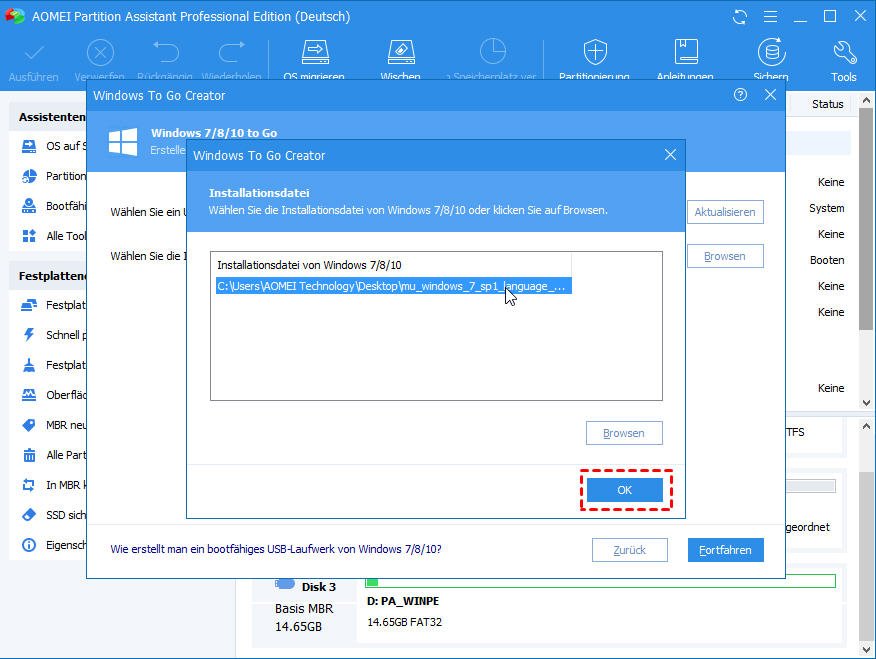Screen dimensions: 876x659
Task: Click Browsen in the Installationsdatei dialog
Action: point(624,433)
